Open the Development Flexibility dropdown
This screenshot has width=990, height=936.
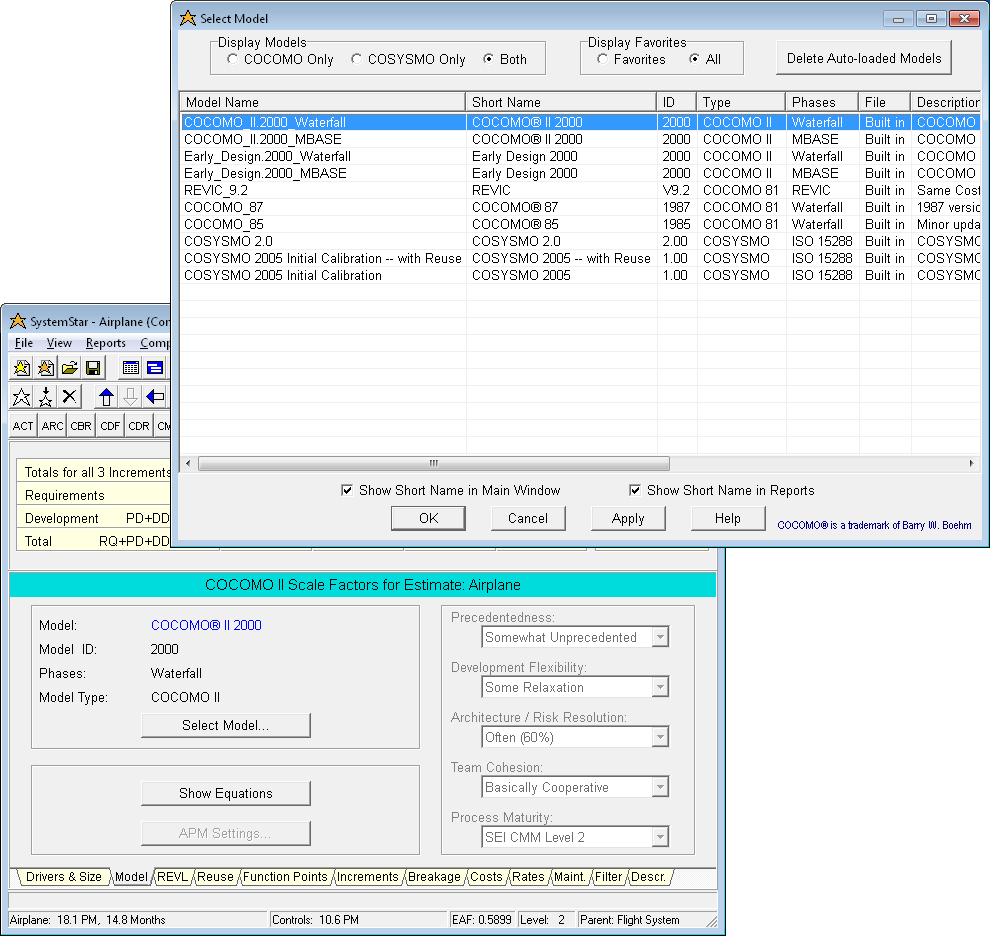point(660,687)
